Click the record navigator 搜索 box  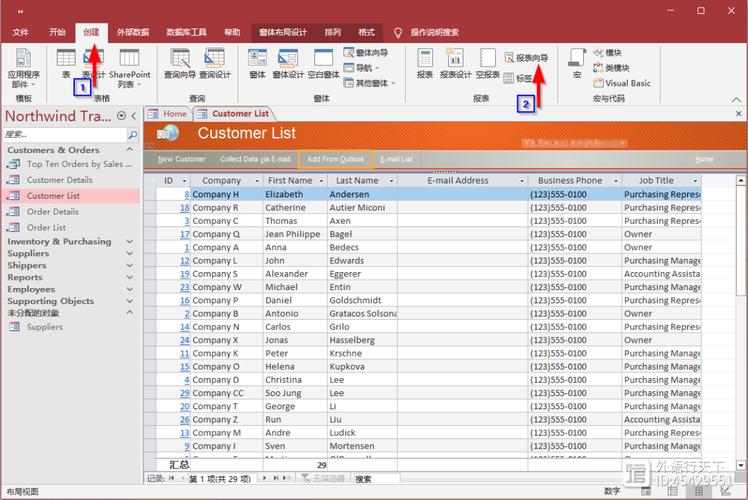pyautogui.click(x=375, y=478)
